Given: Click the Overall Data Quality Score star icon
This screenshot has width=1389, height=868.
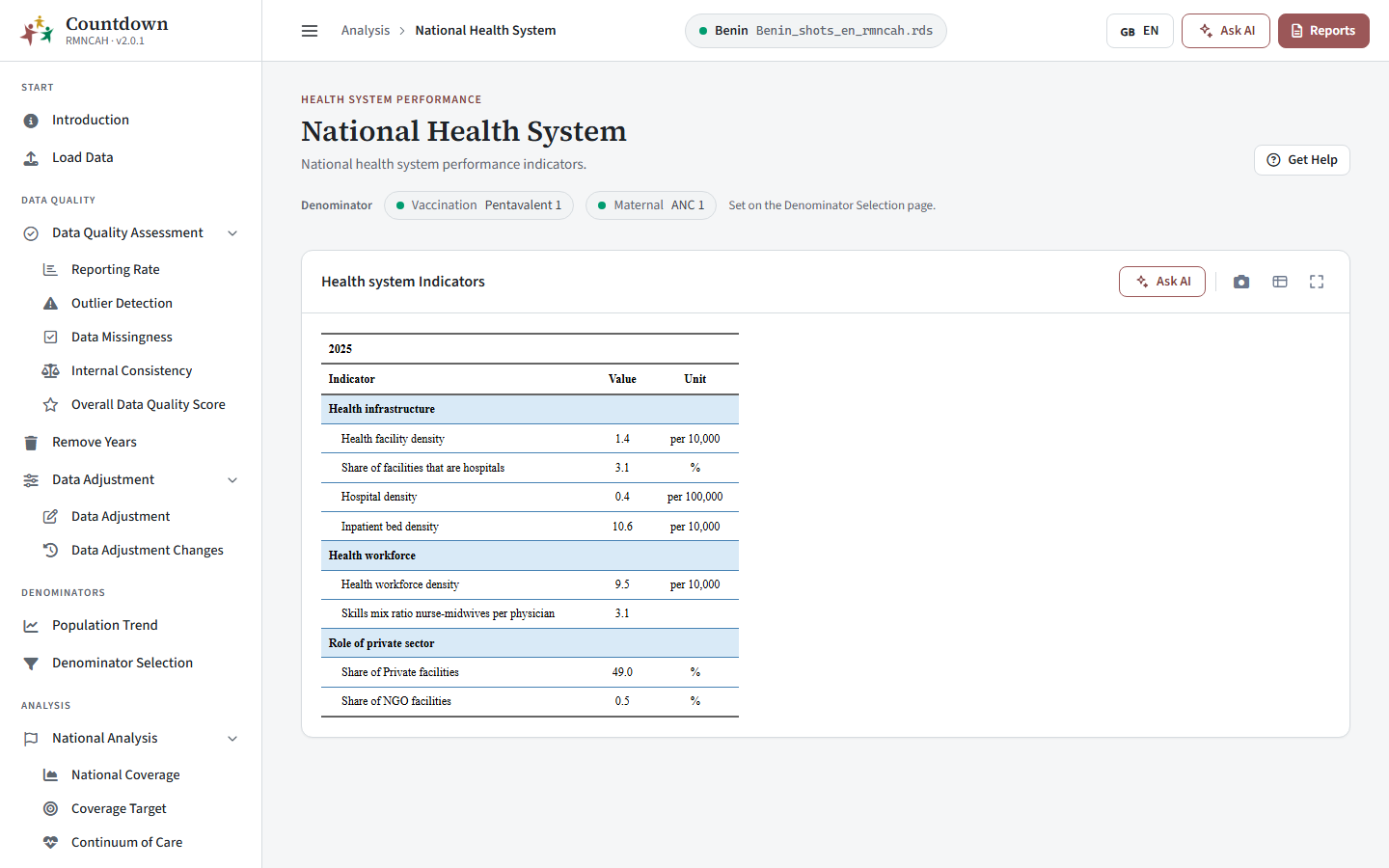Looking at the screenshot, I should tap(50, 405).
